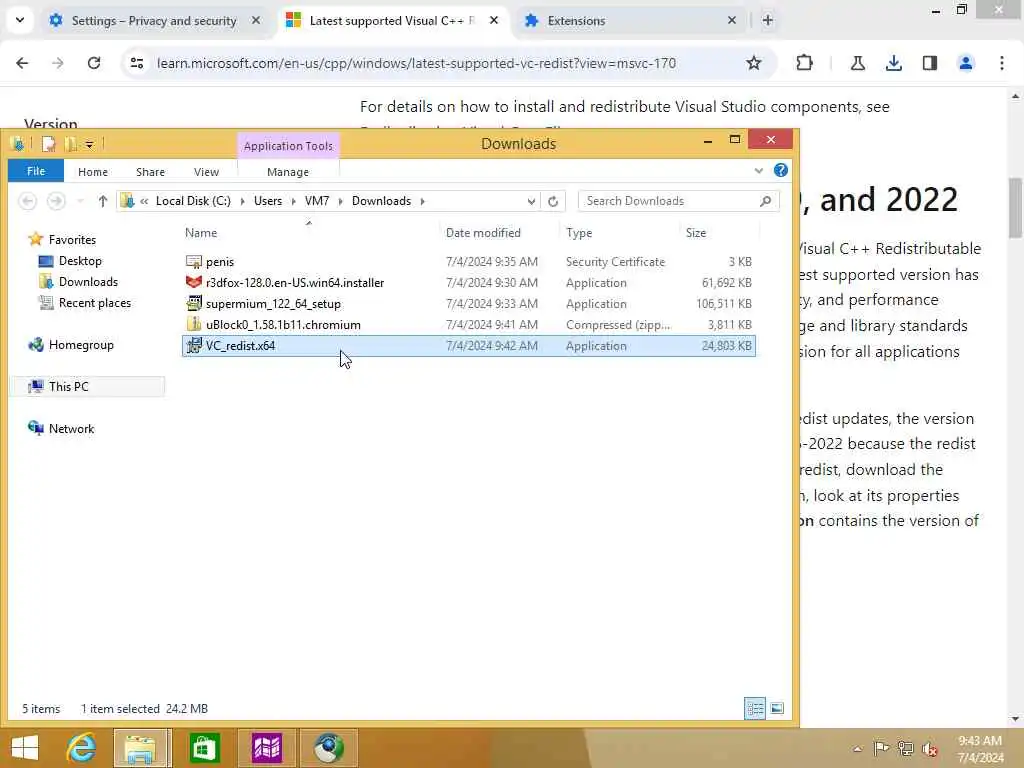Open the Chrome extensions puzzle icon
The height and width of the screenshot is (768, 1024).
tap(805, 63)
